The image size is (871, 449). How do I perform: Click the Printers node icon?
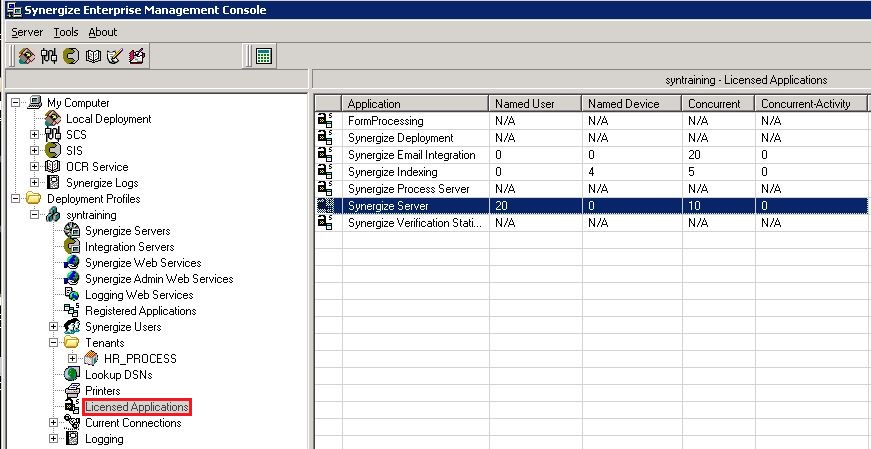click(x=72, y=391)
